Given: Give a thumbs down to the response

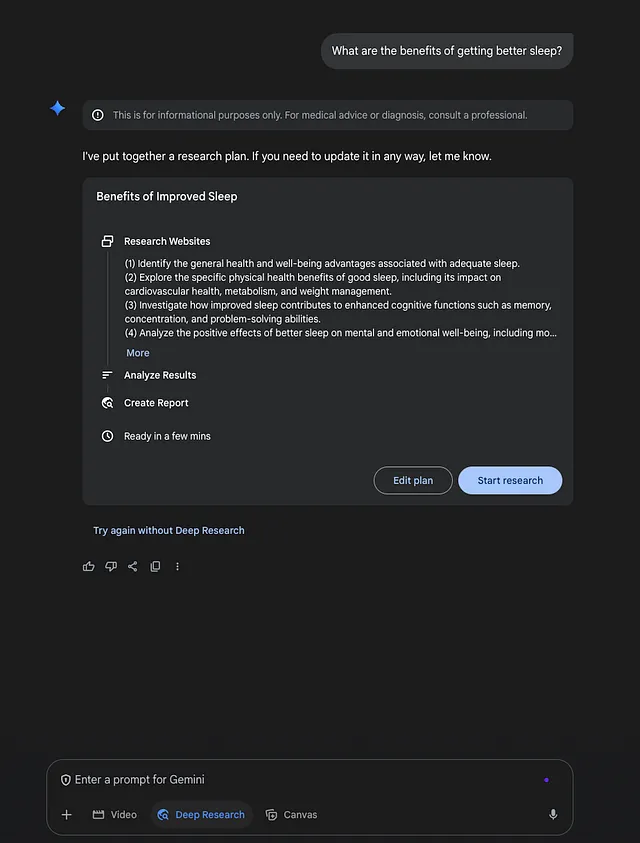Looking at the screenshot, I should pos(111,566).
